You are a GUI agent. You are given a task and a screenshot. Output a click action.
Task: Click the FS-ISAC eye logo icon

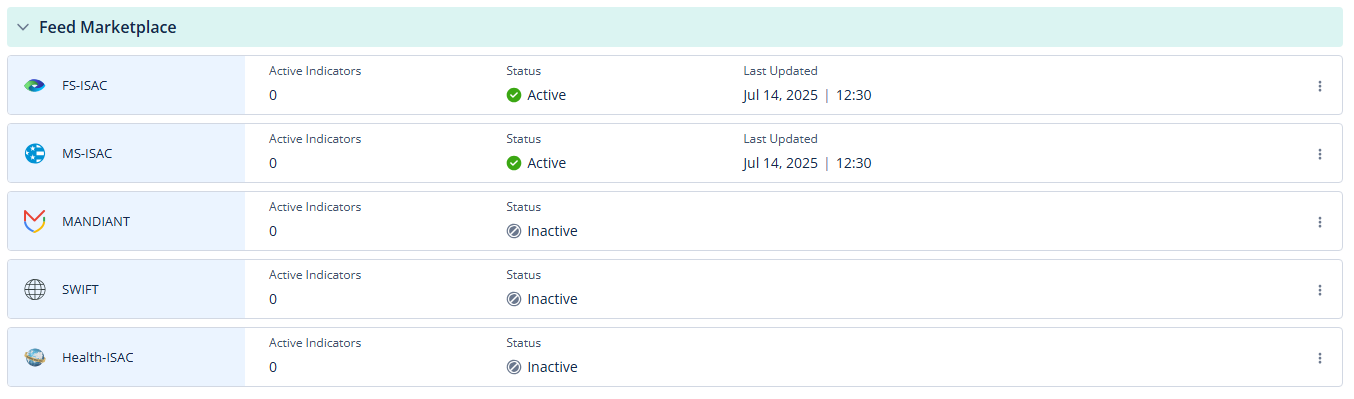35,86
